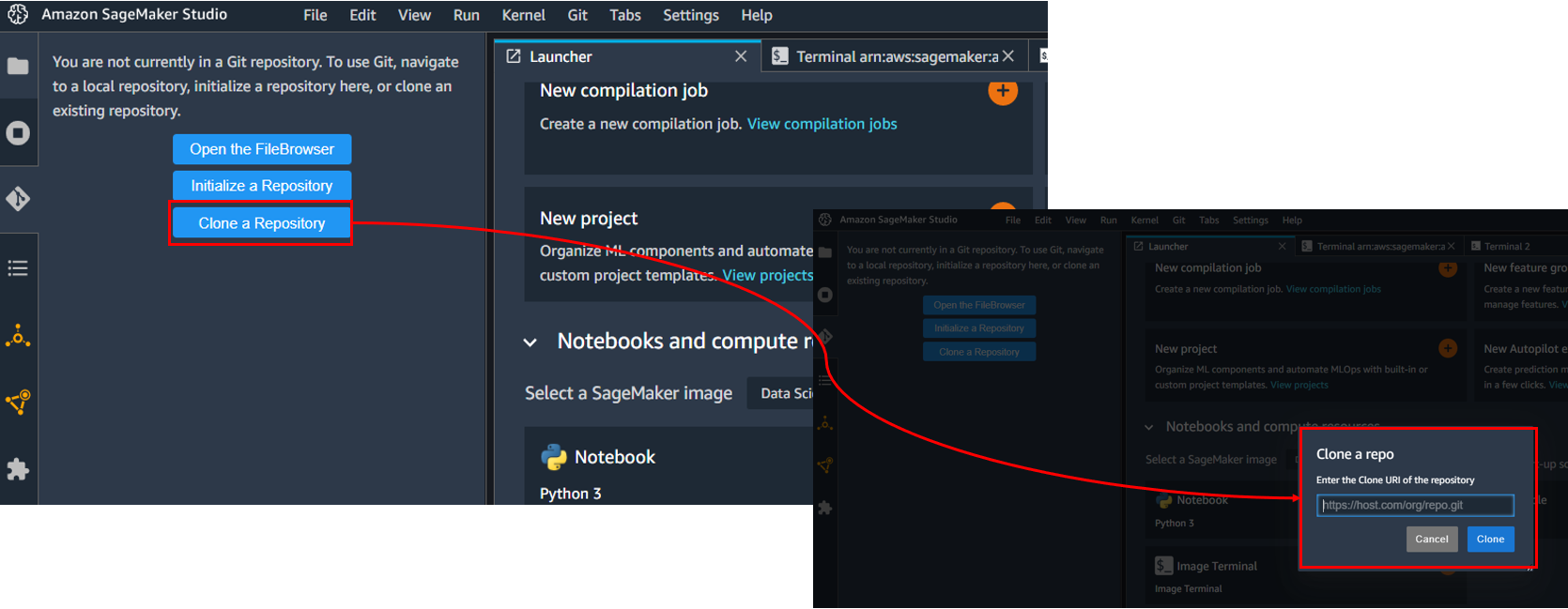The width and height of the screenshot is (1568, 609).
Task: Close the Terminal arn:aws:sagemaker tab in the main window
Action: 1008,56
